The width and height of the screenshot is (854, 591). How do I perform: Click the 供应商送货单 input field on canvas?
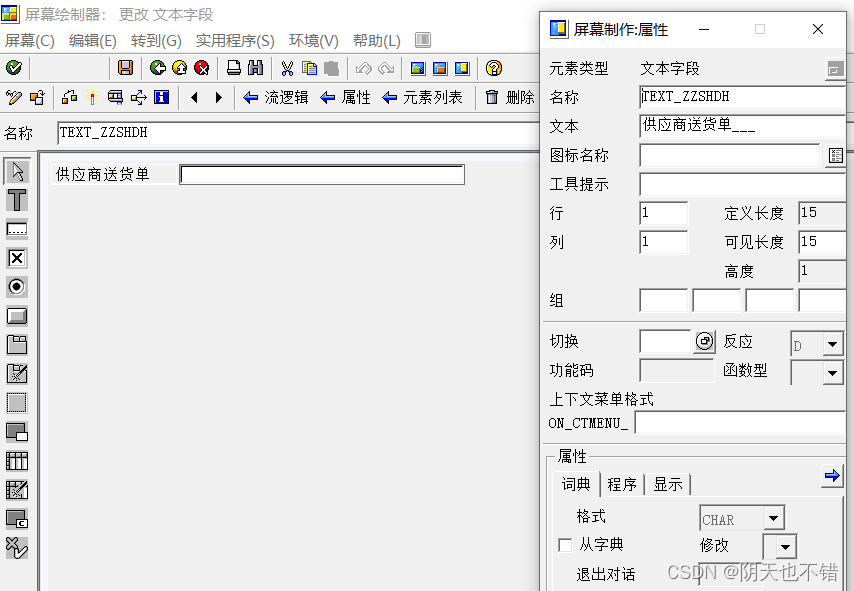coord(320,174)
